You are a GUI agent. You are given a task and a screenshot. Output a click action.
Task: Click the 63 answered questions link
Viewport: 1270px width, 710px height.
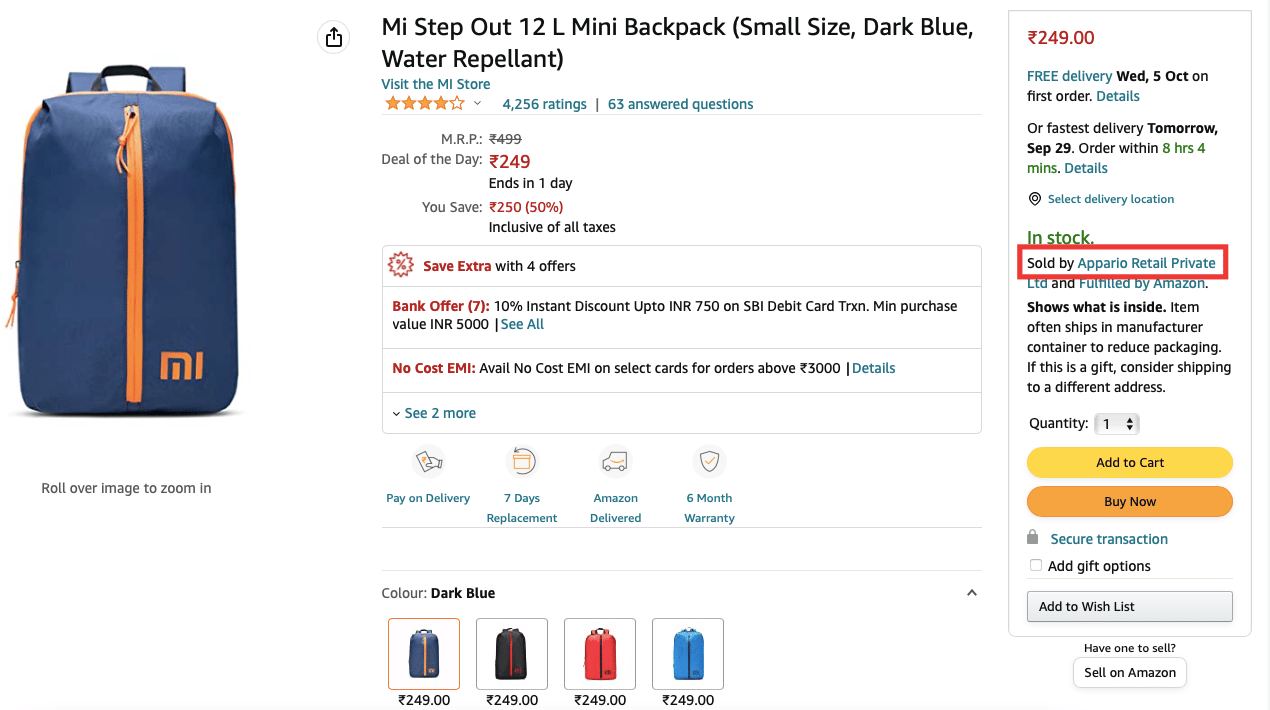tap(680, 104)
